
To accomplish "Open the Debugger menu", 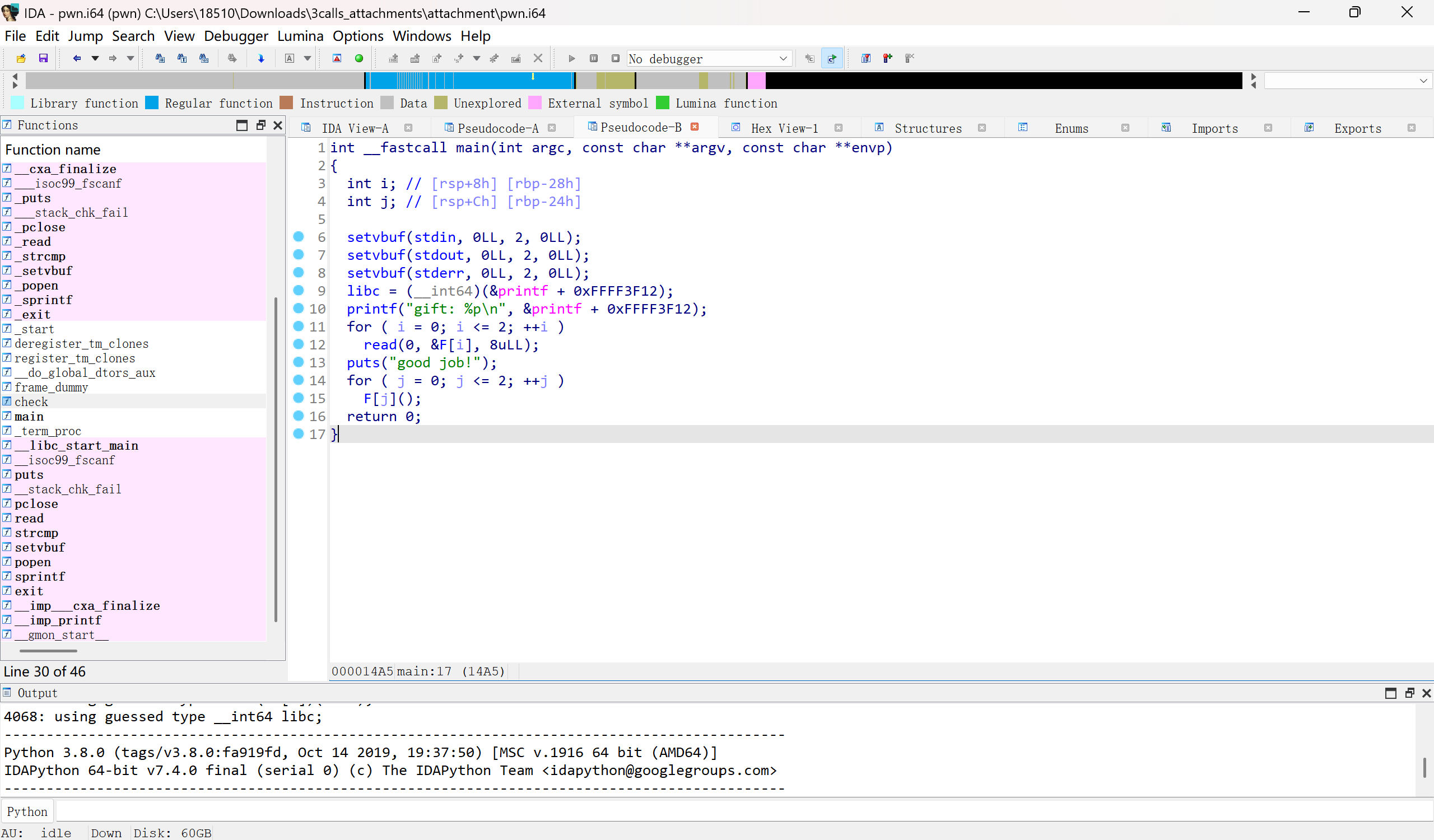I will point(236,36).
